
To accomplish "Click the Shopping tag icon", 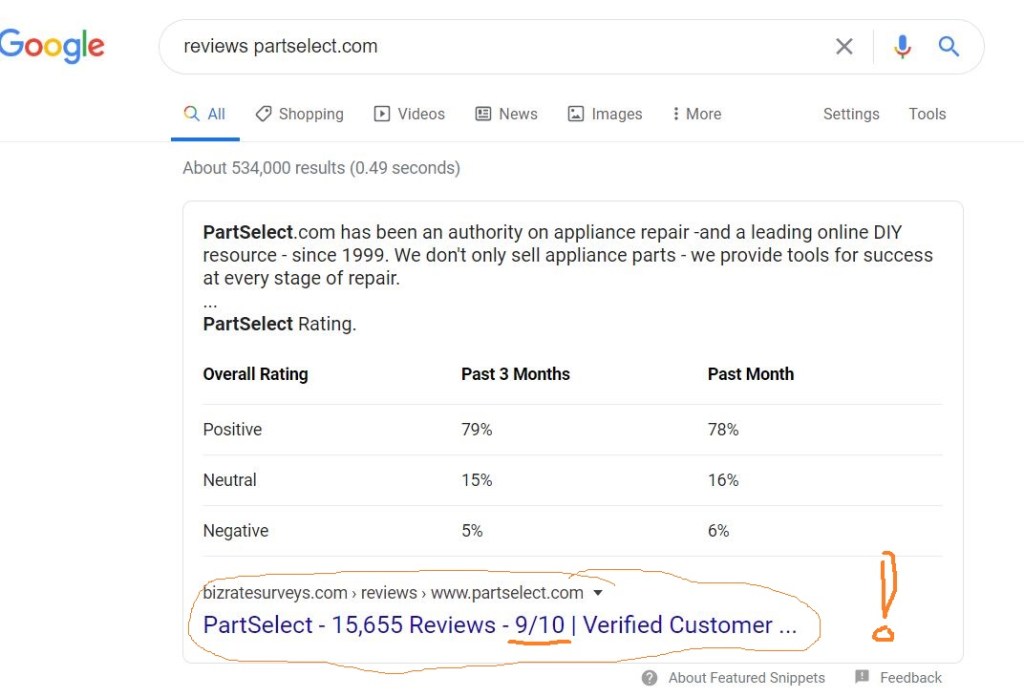I will [264, 114].
